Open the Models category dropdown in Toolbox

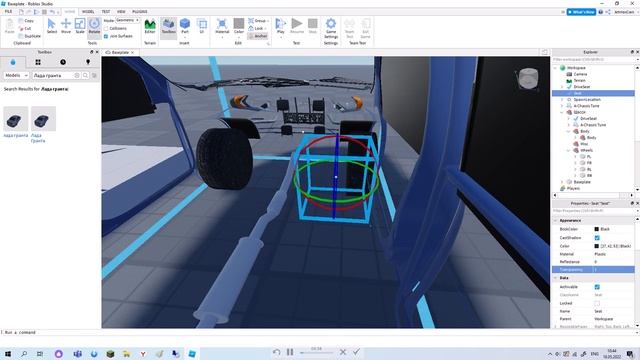pyautogui.click(x=16, y=76)
